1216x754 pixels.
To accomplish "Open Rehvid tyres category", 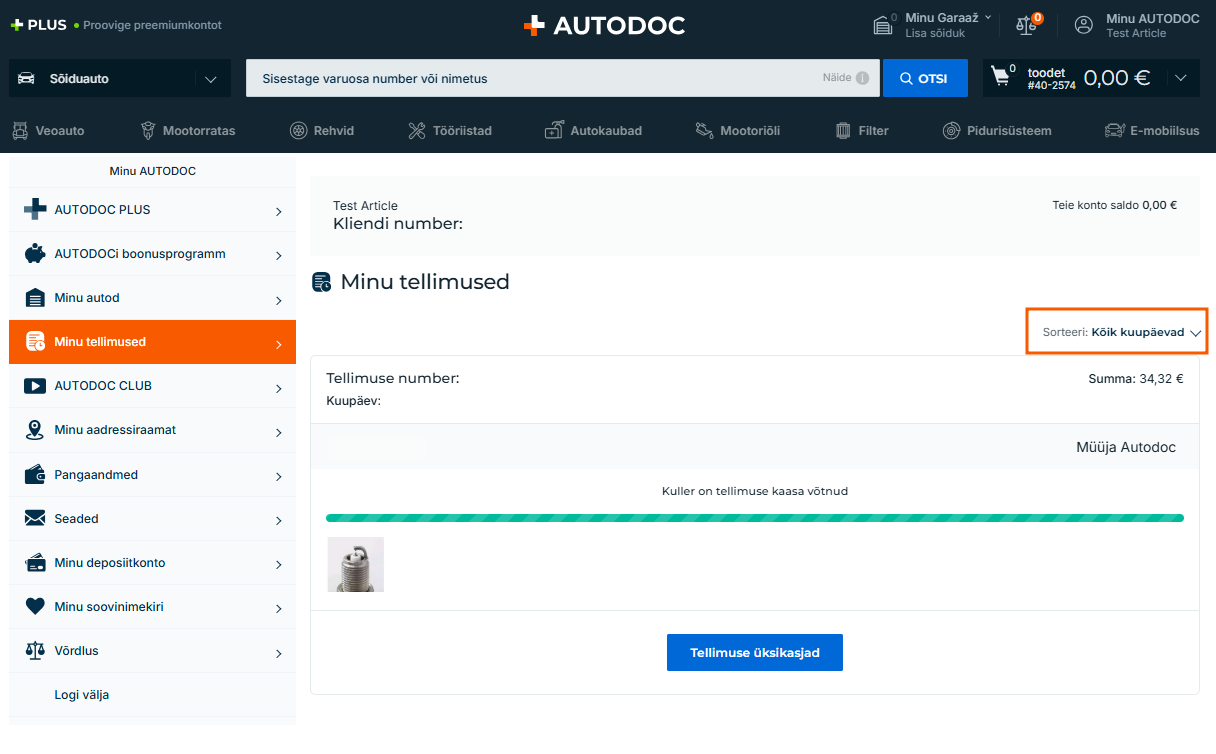I will pos(321,130).
